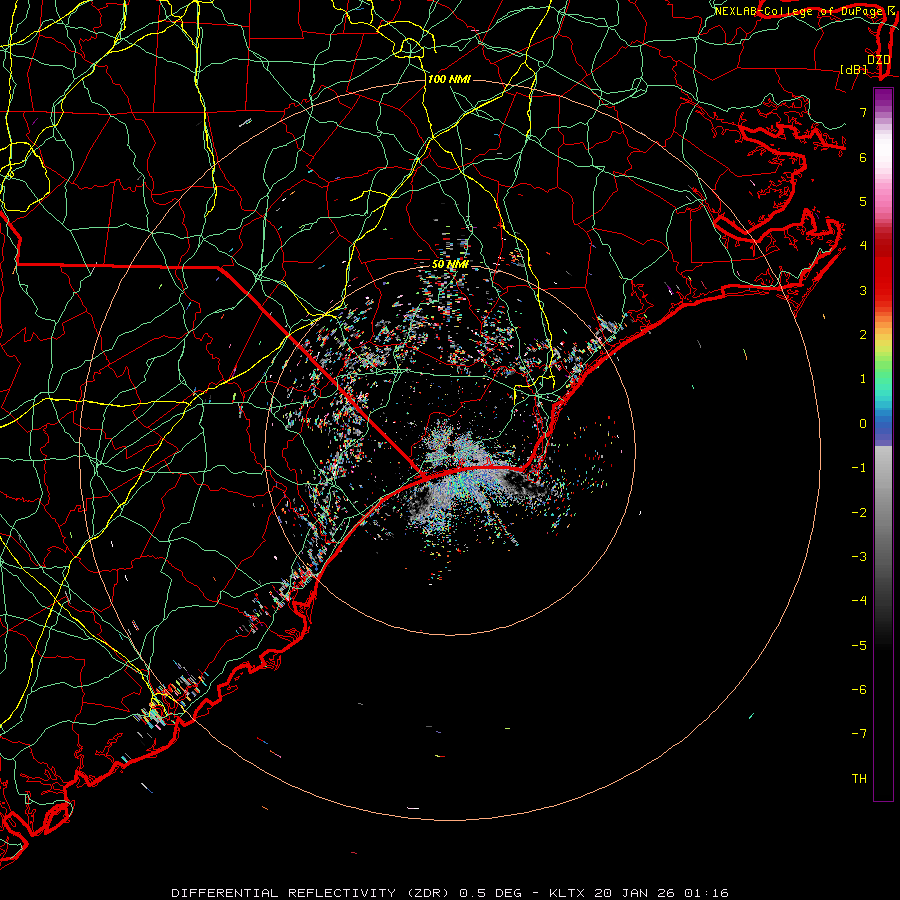This screenshot has width=900, height=900.
Task: Click the legend value 5
Action: point(863,201)
